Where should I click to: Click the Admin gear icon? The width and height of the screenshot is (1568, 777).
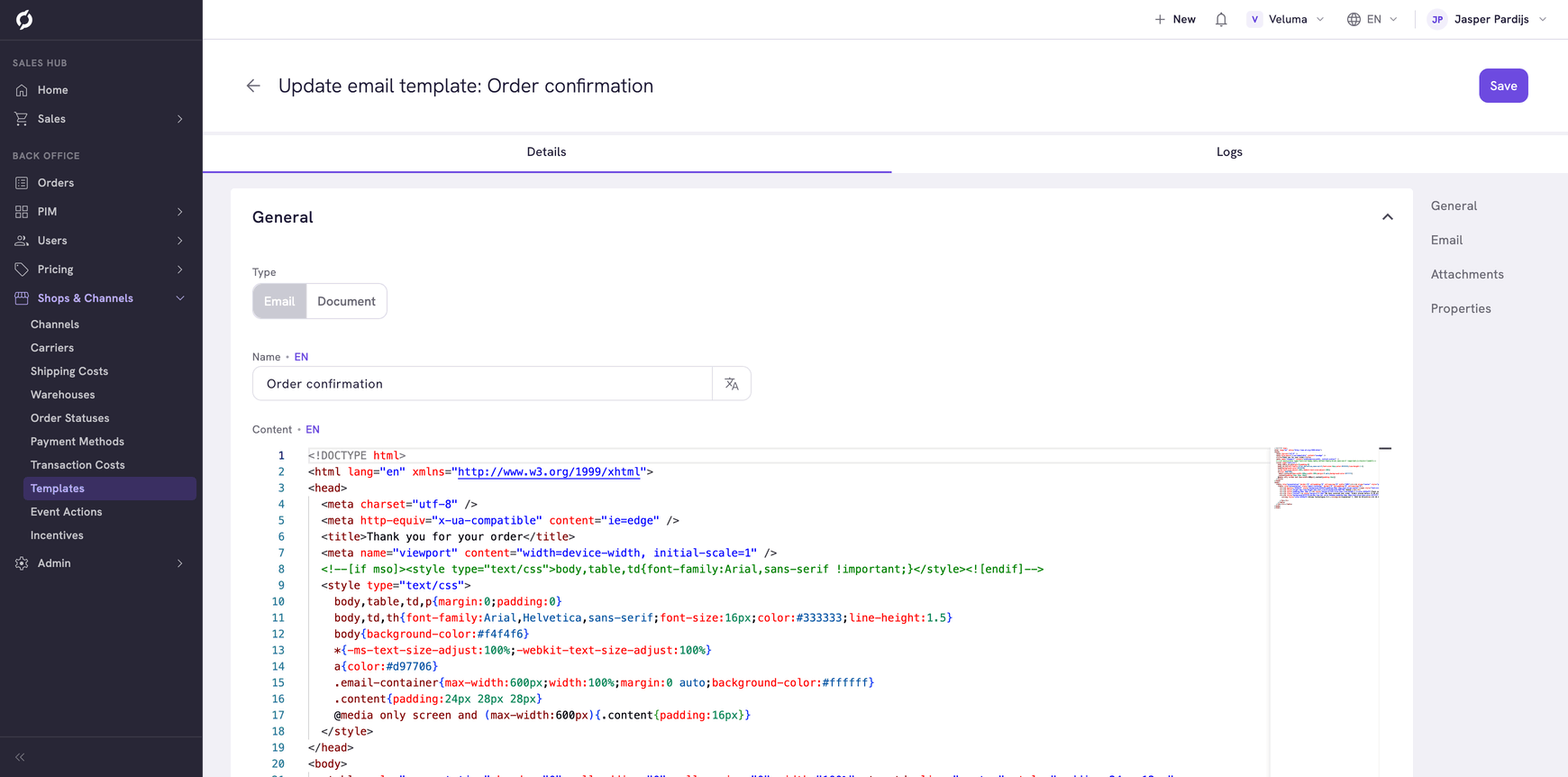(22, 563)
